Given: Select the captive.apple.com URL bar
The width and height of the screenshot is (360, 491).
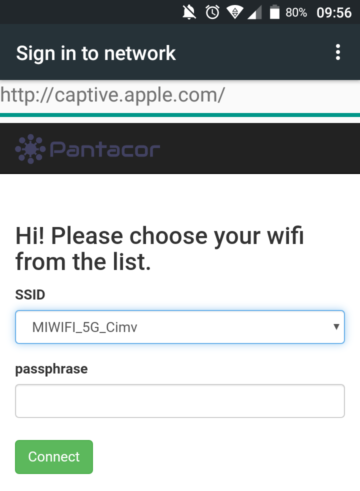Looking at the screenshot, I should tap(180, 96).
